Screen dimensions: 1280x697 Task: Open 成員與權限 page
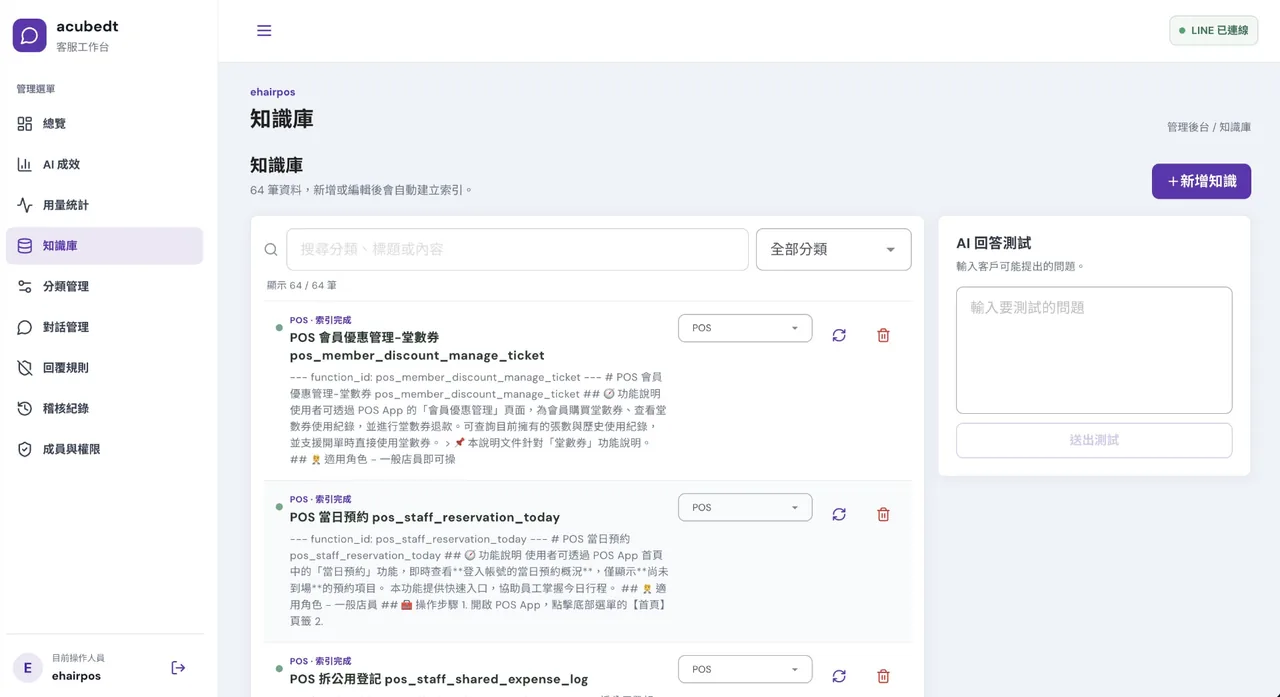tap(104, 450)
